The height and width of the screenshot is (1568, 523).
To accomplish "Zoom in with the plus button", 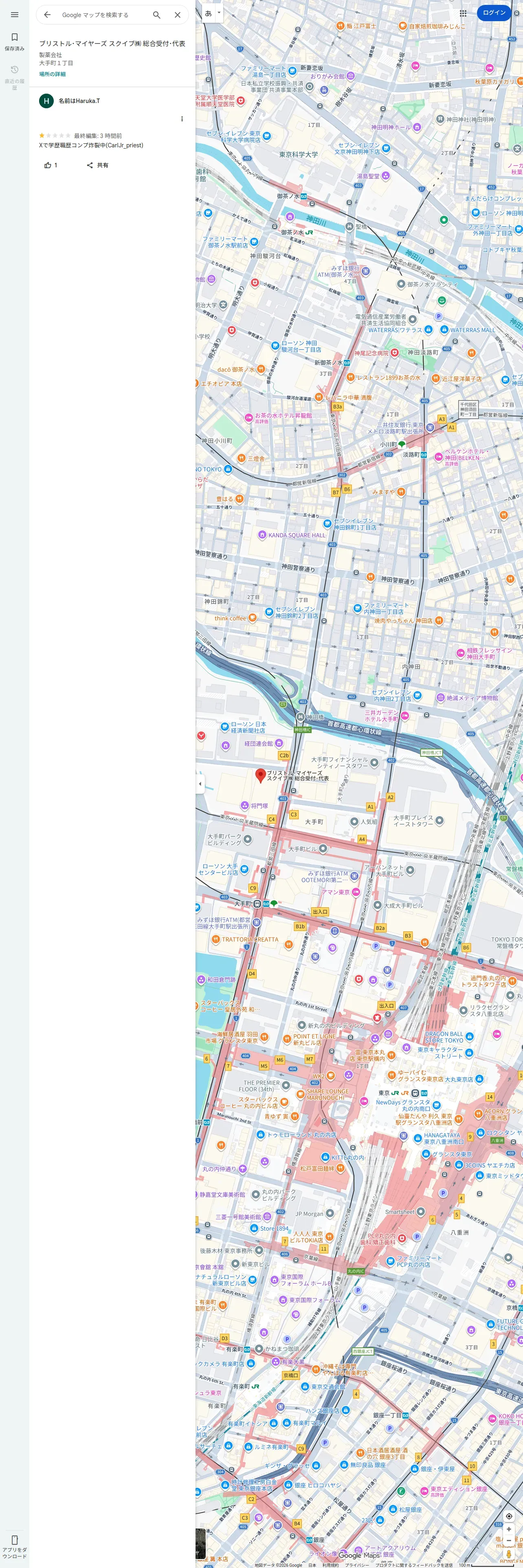I will click(x=509, y=1529).
